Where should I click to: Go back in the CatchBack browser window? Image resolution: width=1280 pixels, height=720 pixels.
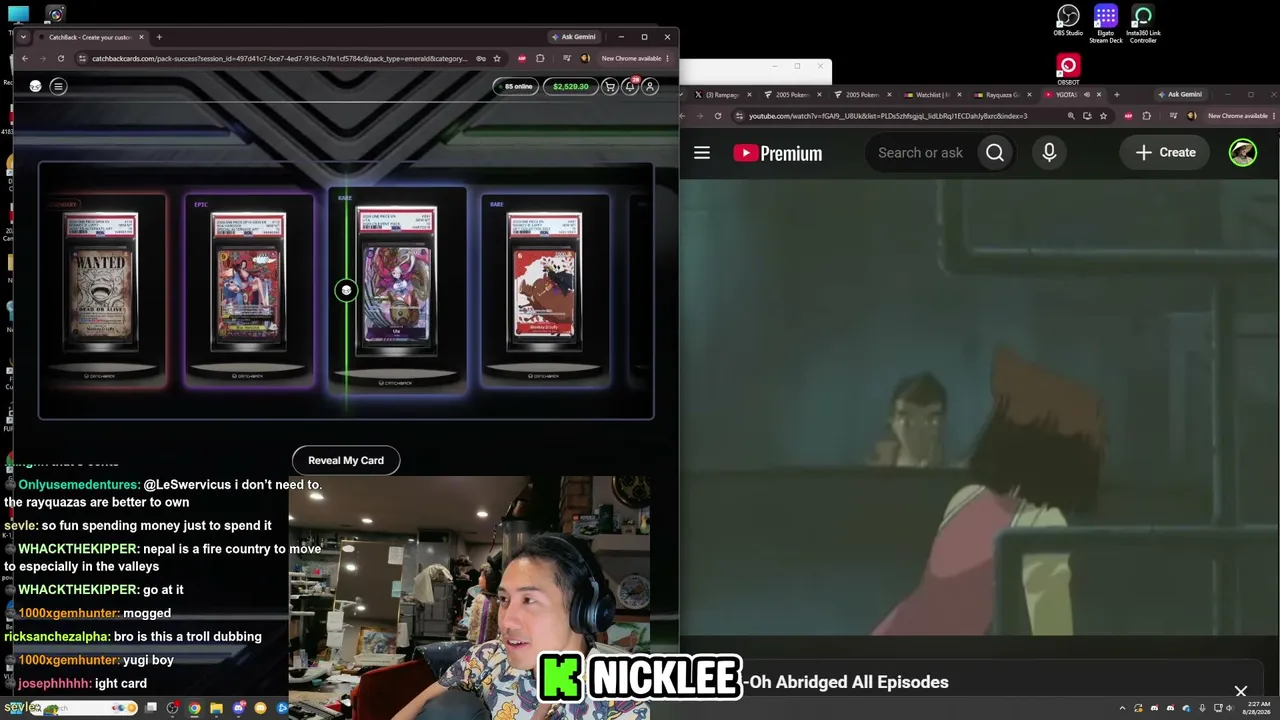click(25, 58)
